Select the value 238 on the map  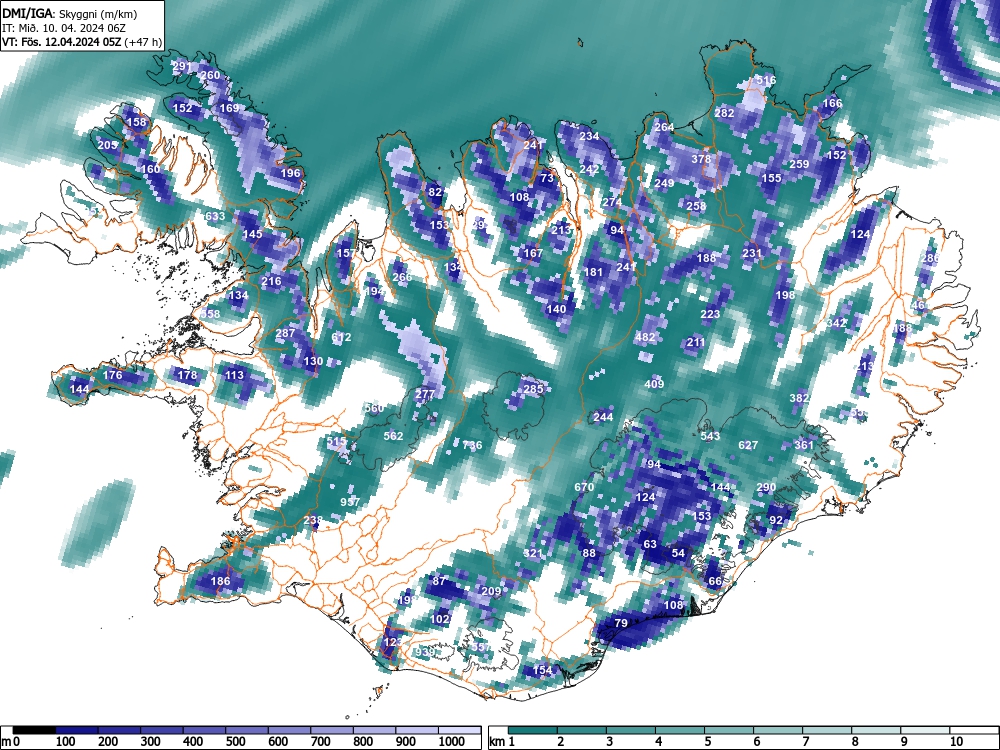pyautogui.click(x=312, y=520)
